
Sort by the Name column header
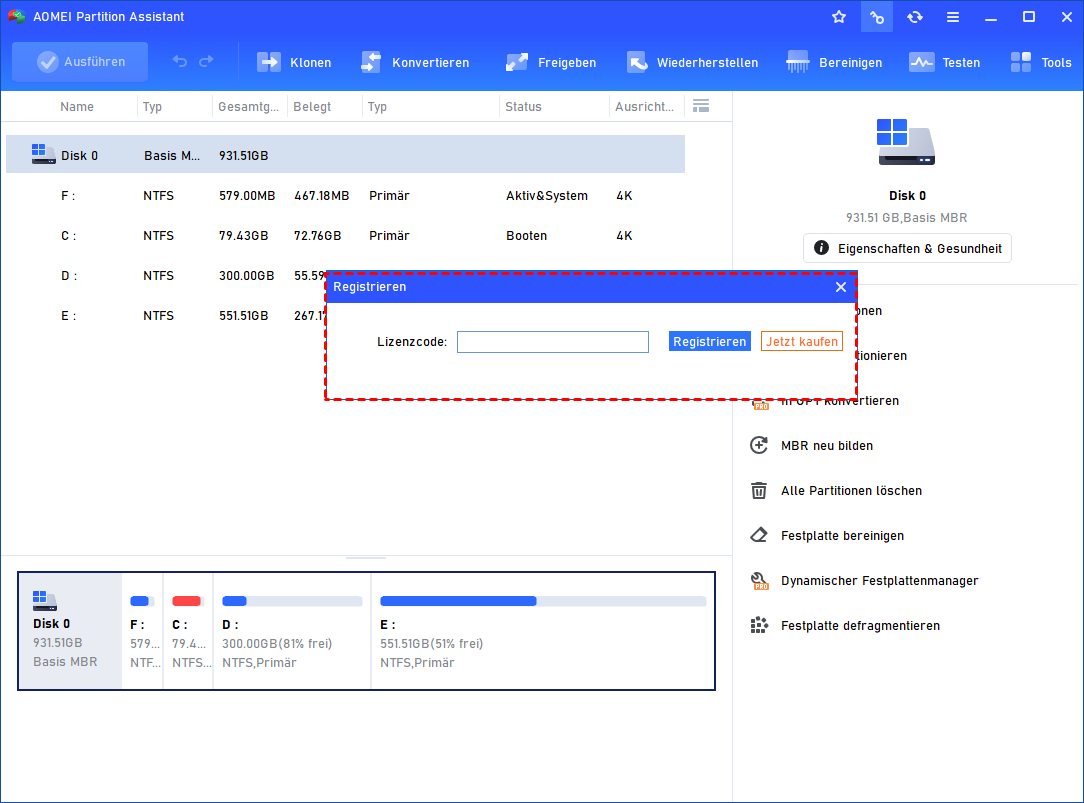tap(77, 106)
